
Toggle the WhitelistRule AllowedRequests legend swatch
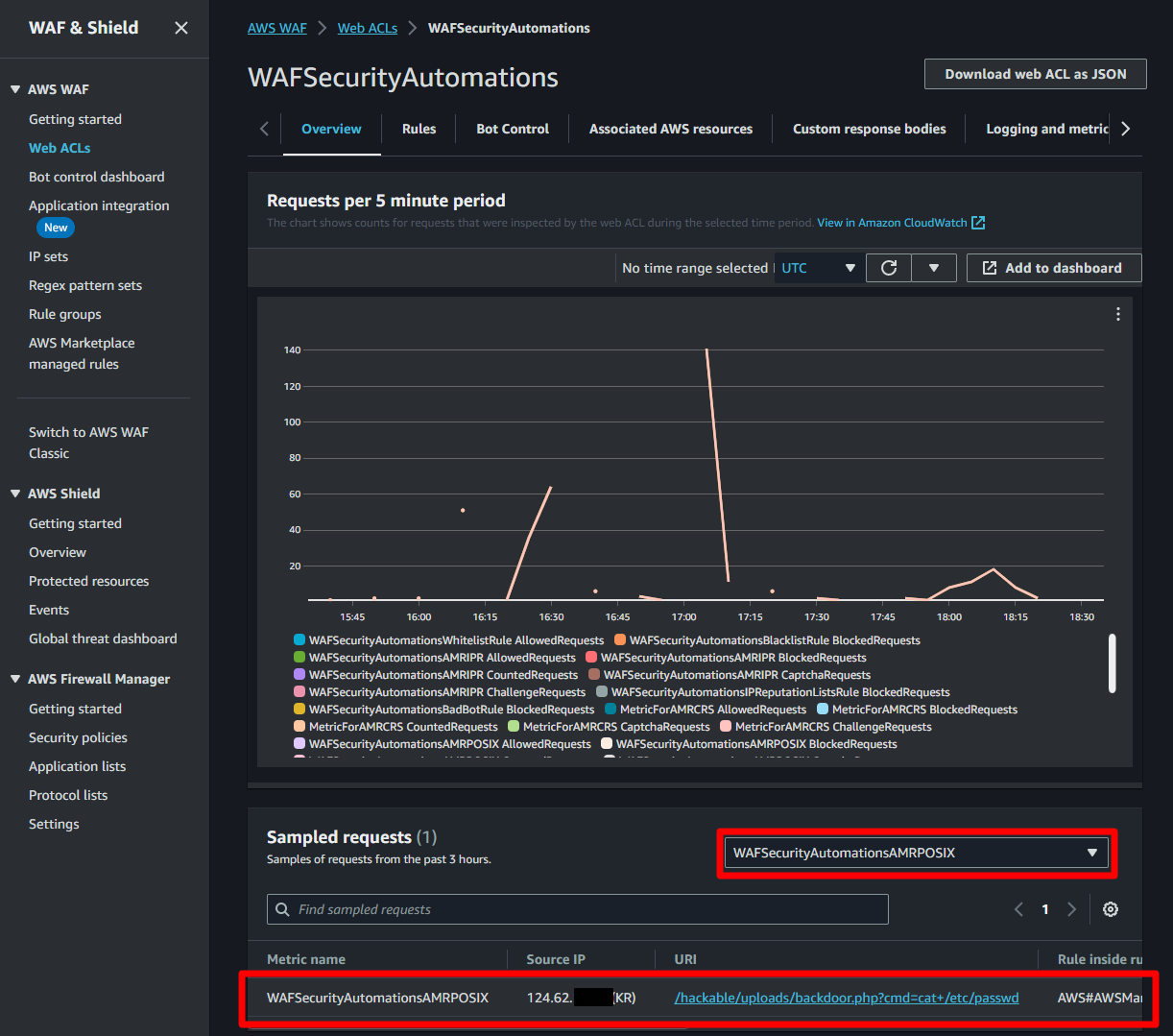click(x=299, y=640)
